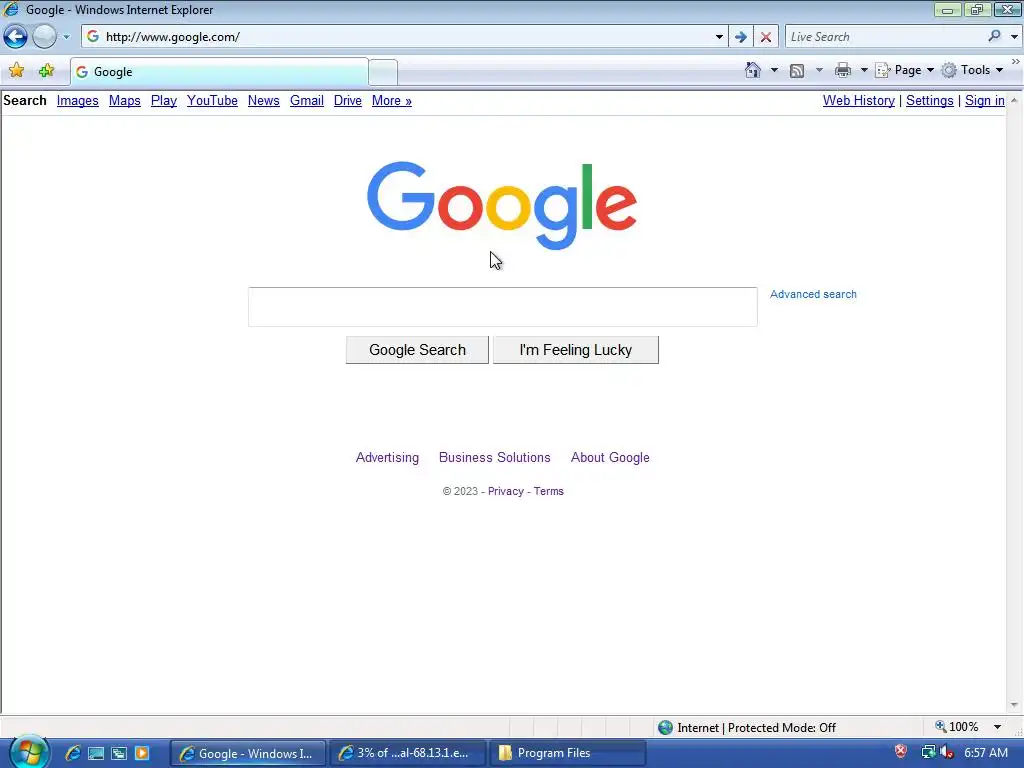Image resolution: width=1024 pixels, height=768 pixels.
Task: Click the page scrollbar down arrow
Action: (x=1014, y=705)
